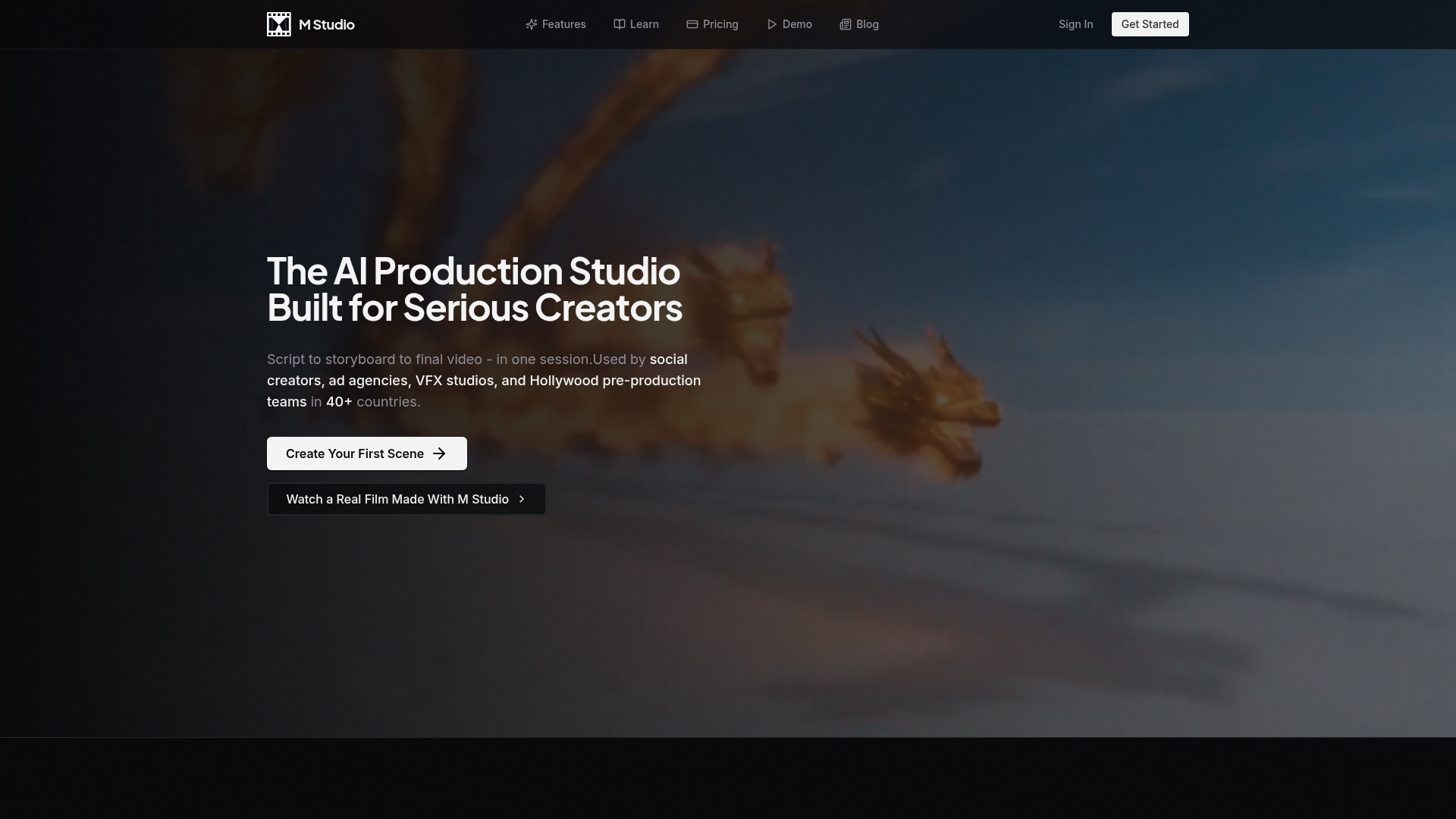Visit the Blog nav item
Image resolution: width=1456 pixels, height=819 pixels.
pos(859,24)
